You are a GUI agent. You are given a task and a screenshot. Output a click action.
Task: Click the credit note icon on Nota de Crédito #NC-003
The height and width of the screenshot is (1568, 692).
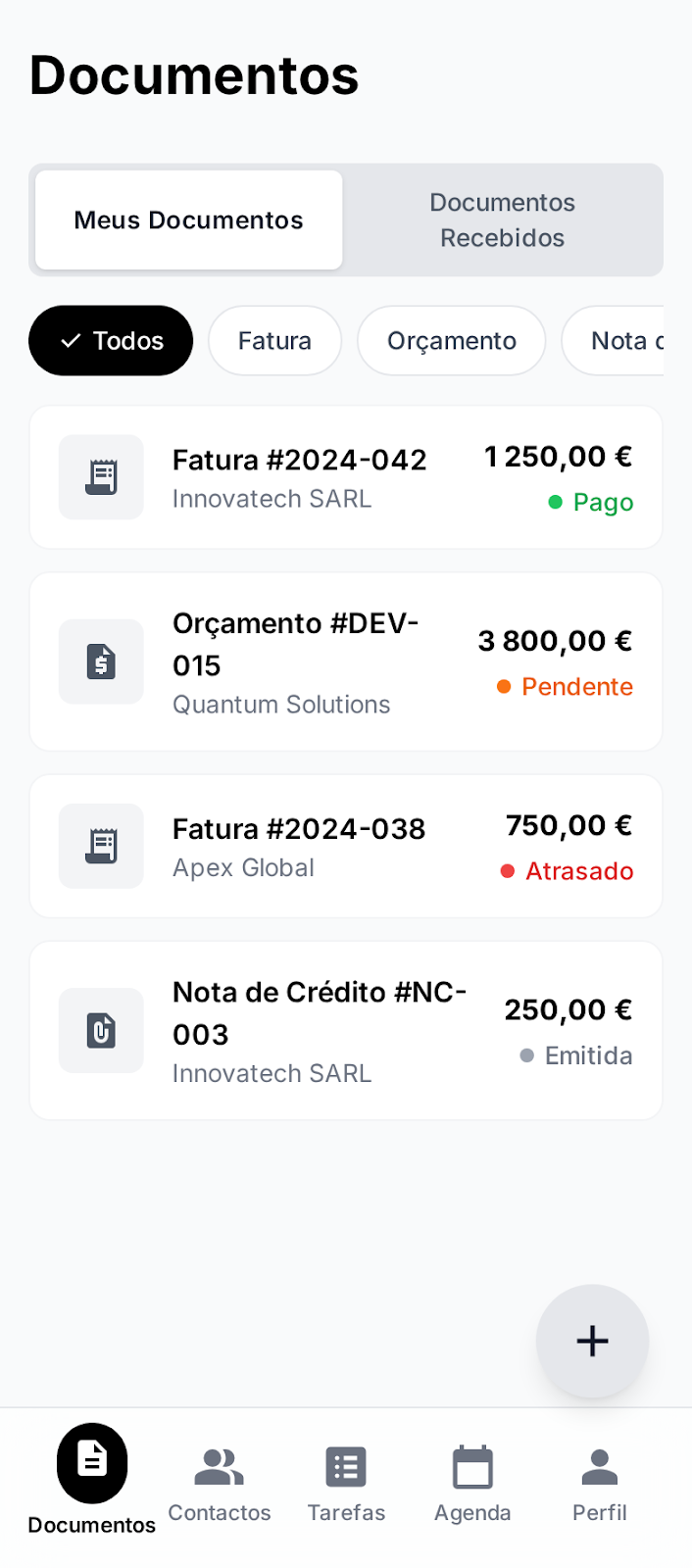click(x=101, y=1031)
